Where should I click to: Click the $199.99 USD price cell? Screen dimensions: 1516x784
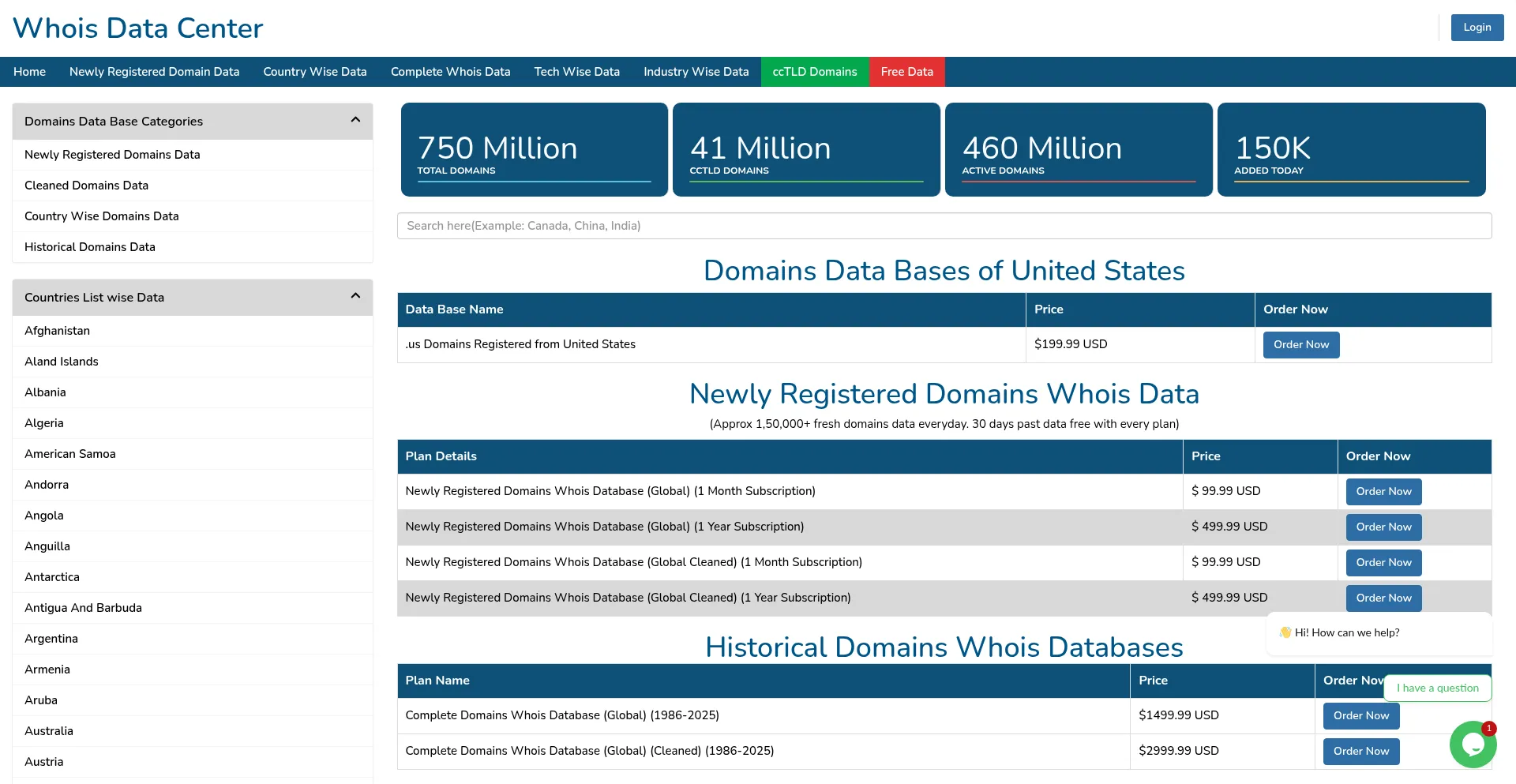[1140, 345]
